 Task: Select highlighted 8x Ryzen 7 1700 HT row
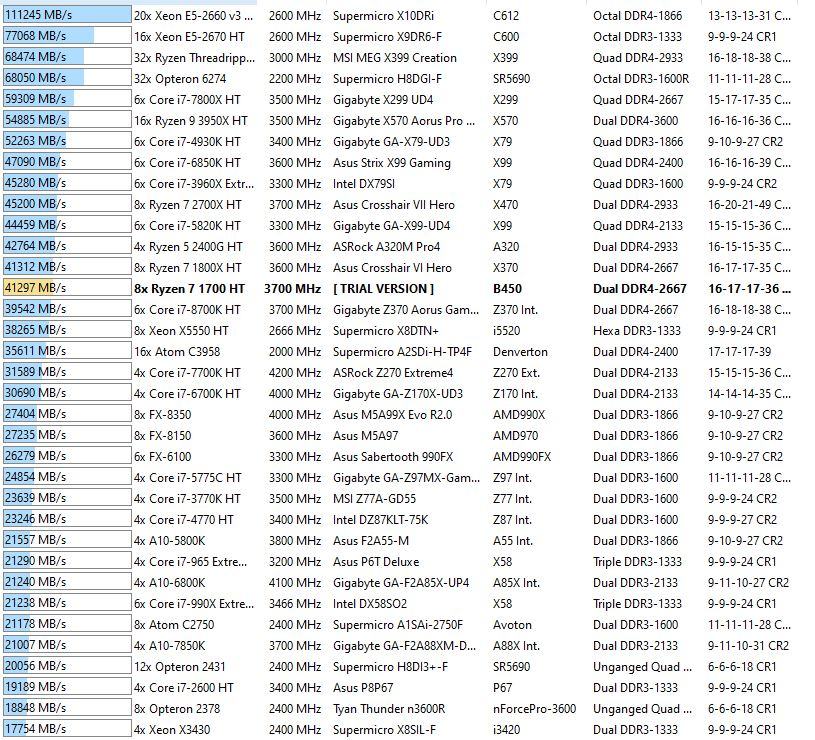(x=397, y=288)
